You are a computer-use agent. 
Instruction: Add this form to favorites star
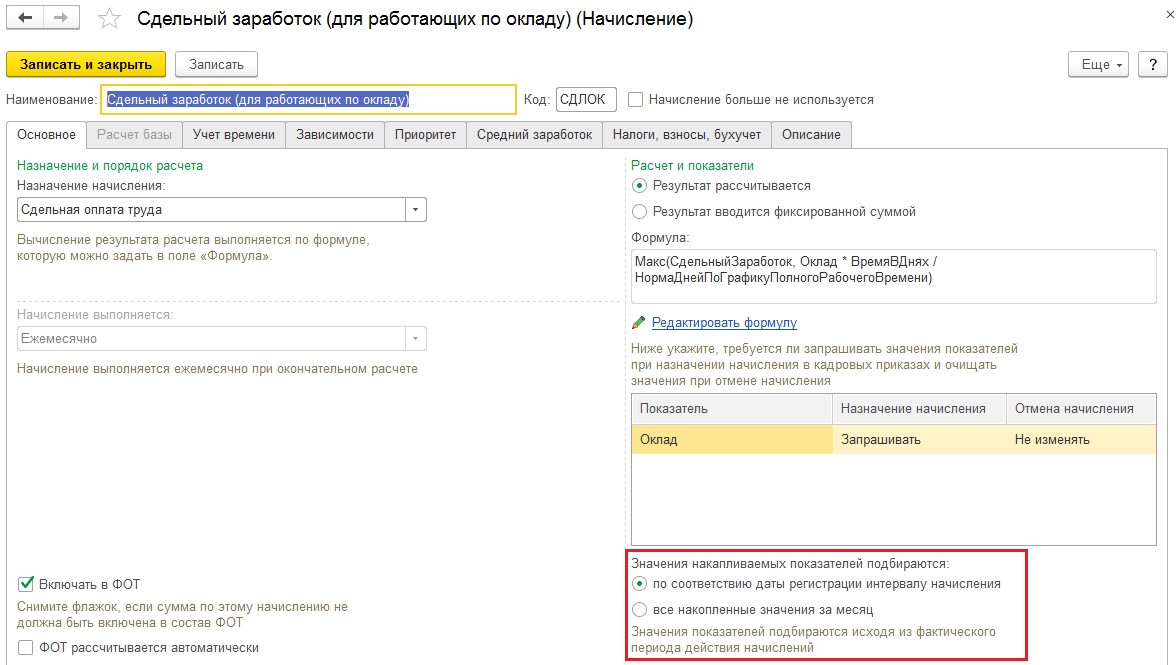110,20
